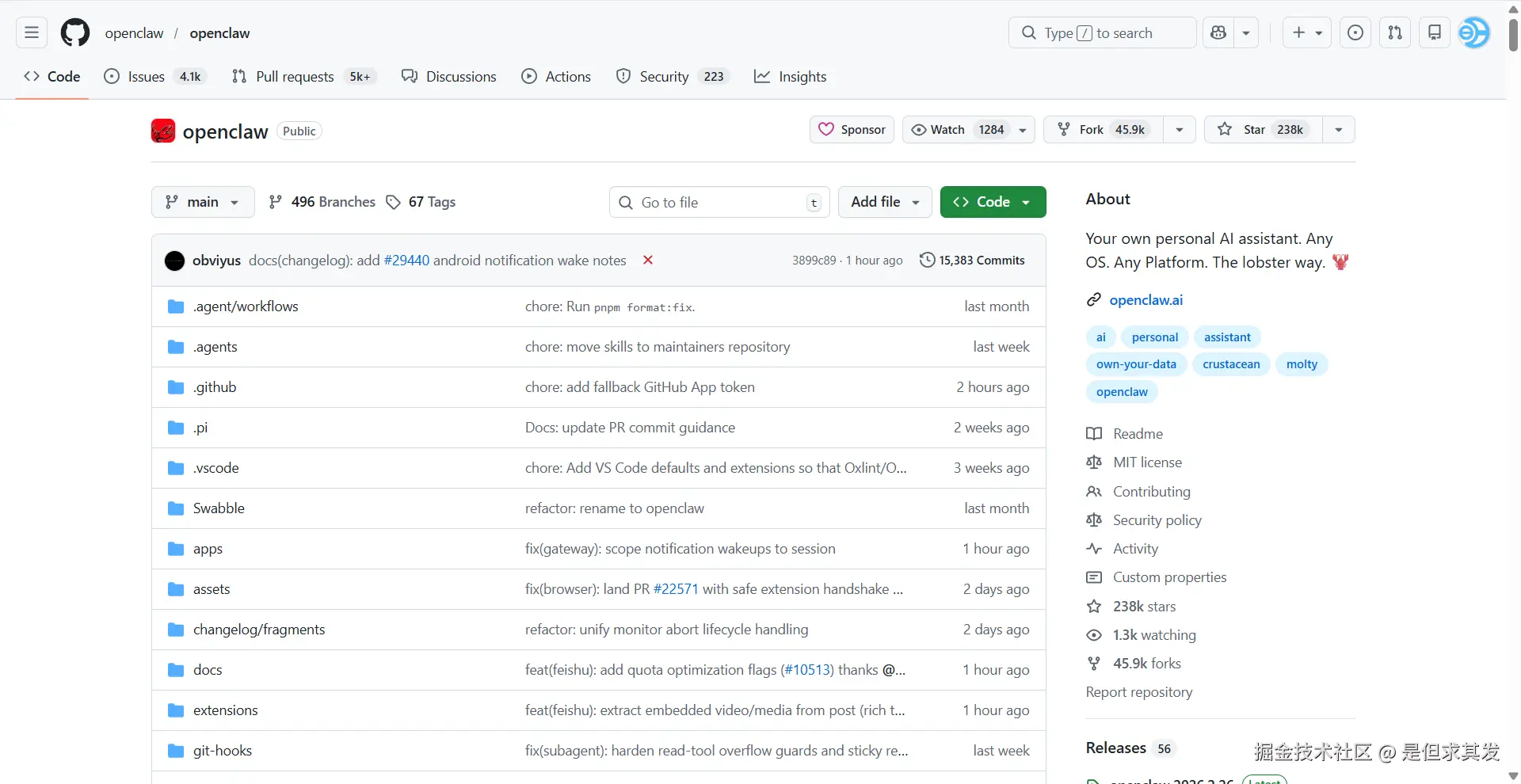This screenshot has width=1521, height=784.
Task: Open the Insights tab
Action: click(790, 77)
